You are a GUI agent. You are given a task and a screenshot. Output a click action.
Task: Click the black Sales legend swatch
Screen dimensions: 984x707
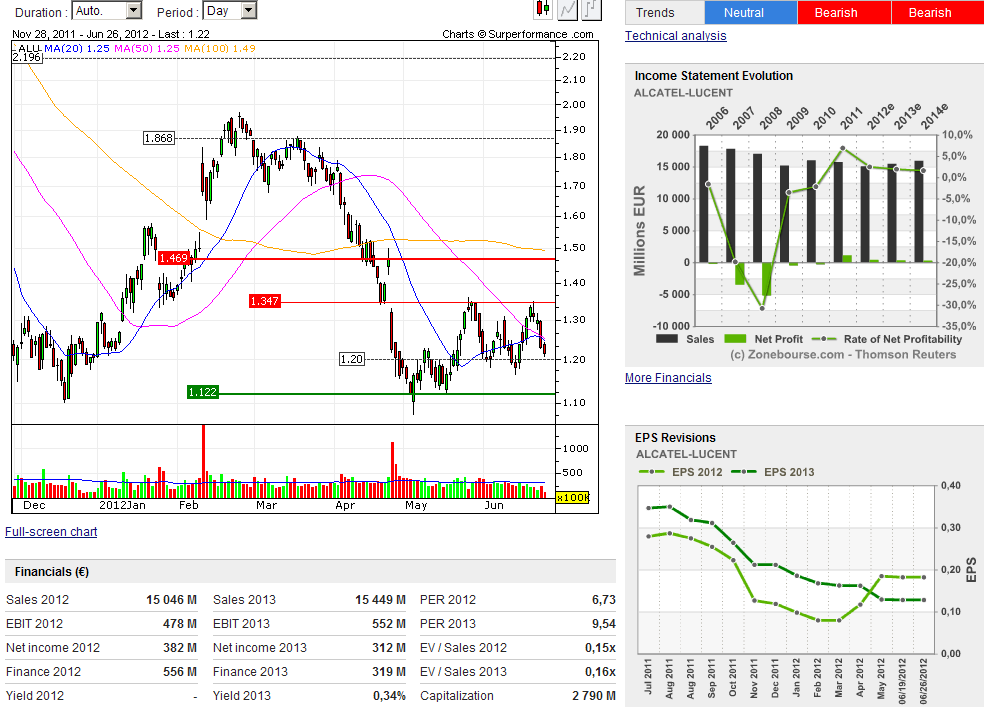(666, 339)
